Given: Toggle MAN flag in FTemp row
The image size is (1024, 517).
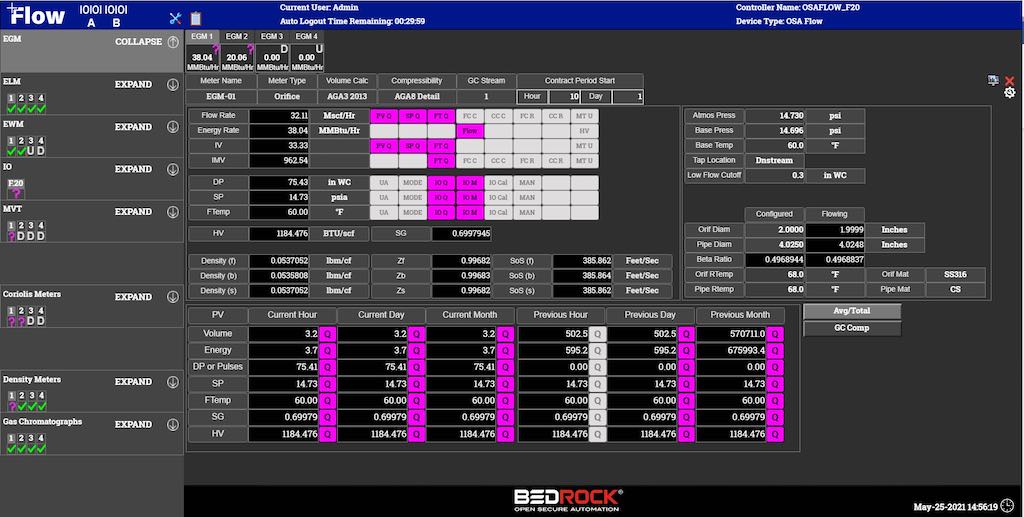Looking at the screenshot, I should tap(527, 212).
